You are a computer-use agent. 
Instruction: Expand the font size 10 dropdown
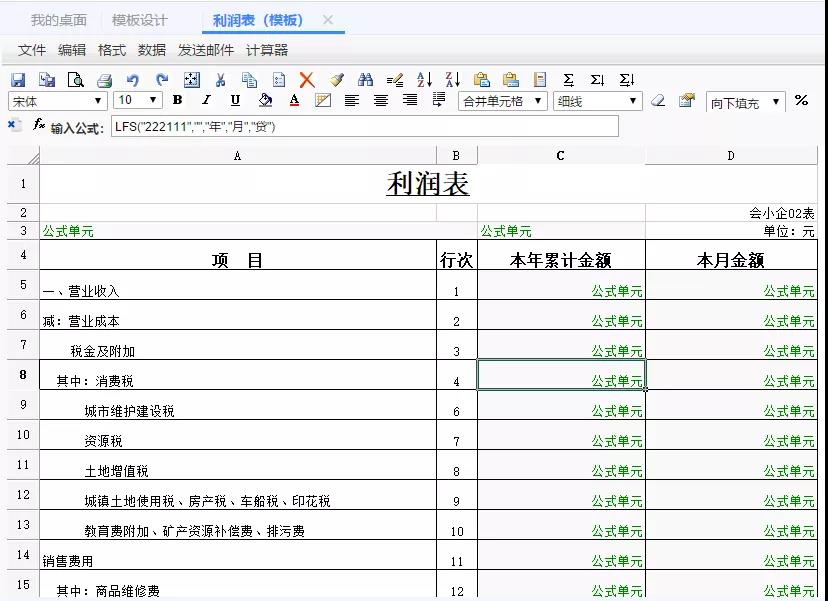coord(153,100)
